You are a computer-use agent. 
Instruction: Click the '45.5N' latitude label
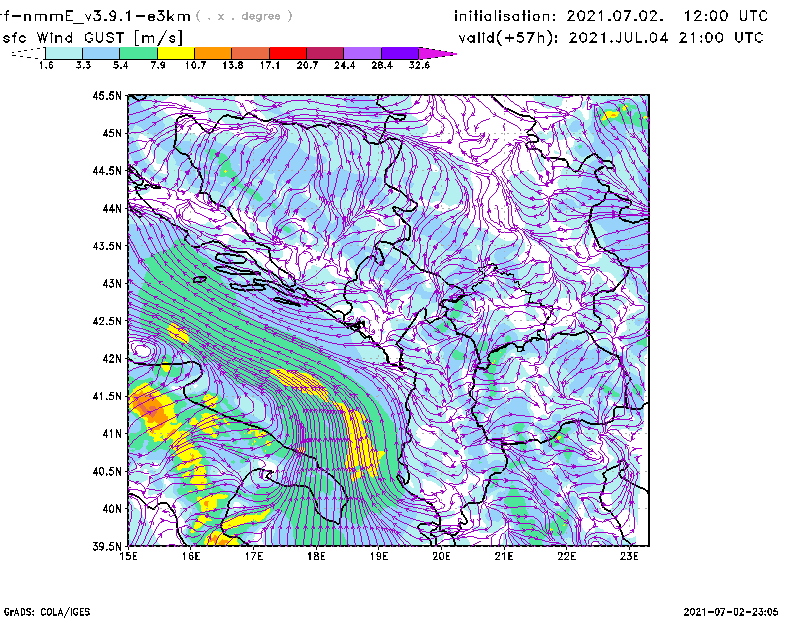click(x=107, y=95)
